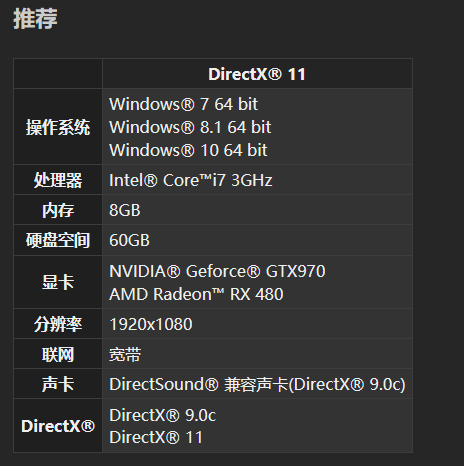This screenshot has width=464, height=466.
Task: Click the DirectSound® 兼容声卡 cell
Action: click(x=257, y=384)
